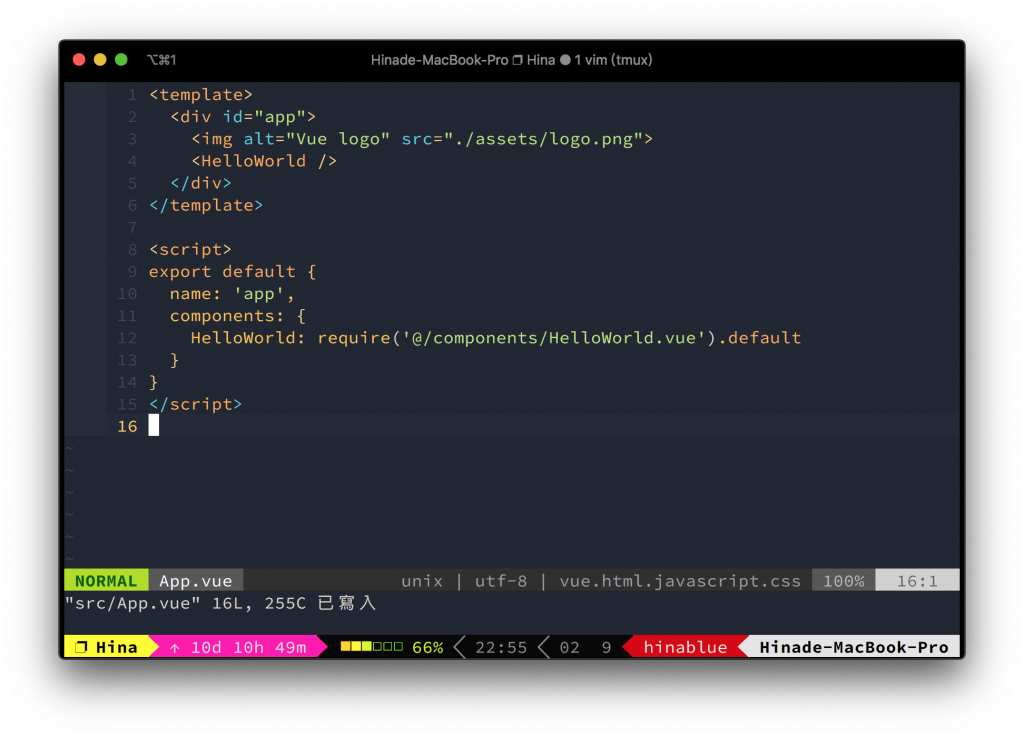Click the opening <script> tag
The image size is (1024, 737).
190,249
